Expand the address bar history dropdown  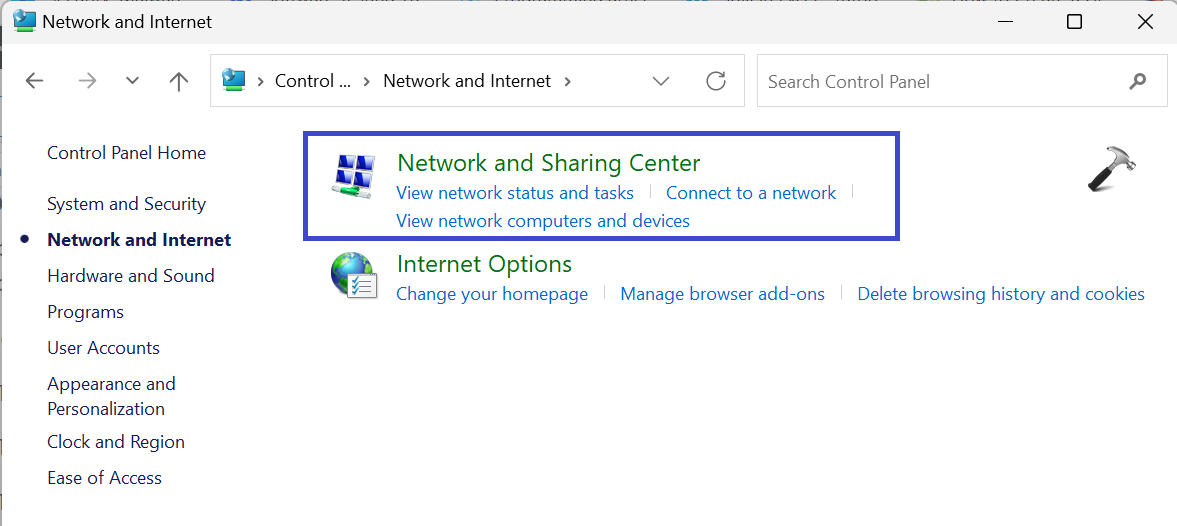(x=661, y=82)
